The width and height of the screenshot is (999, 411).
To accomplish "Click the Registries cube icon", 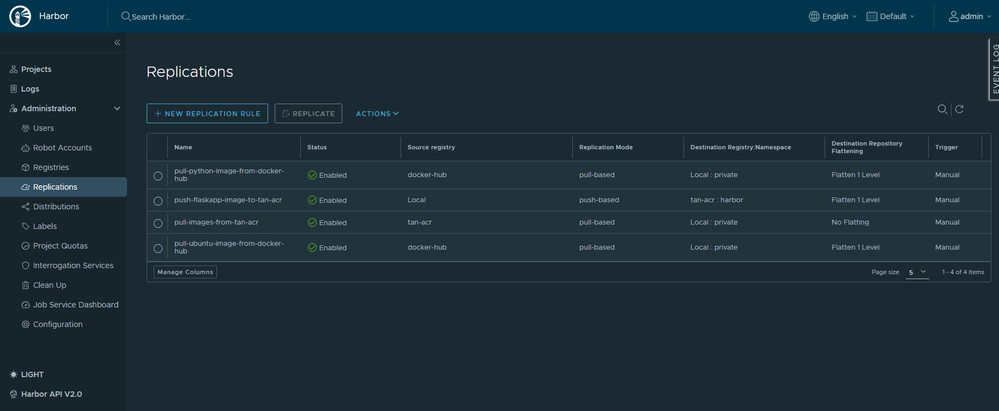I will click(25, 168).
